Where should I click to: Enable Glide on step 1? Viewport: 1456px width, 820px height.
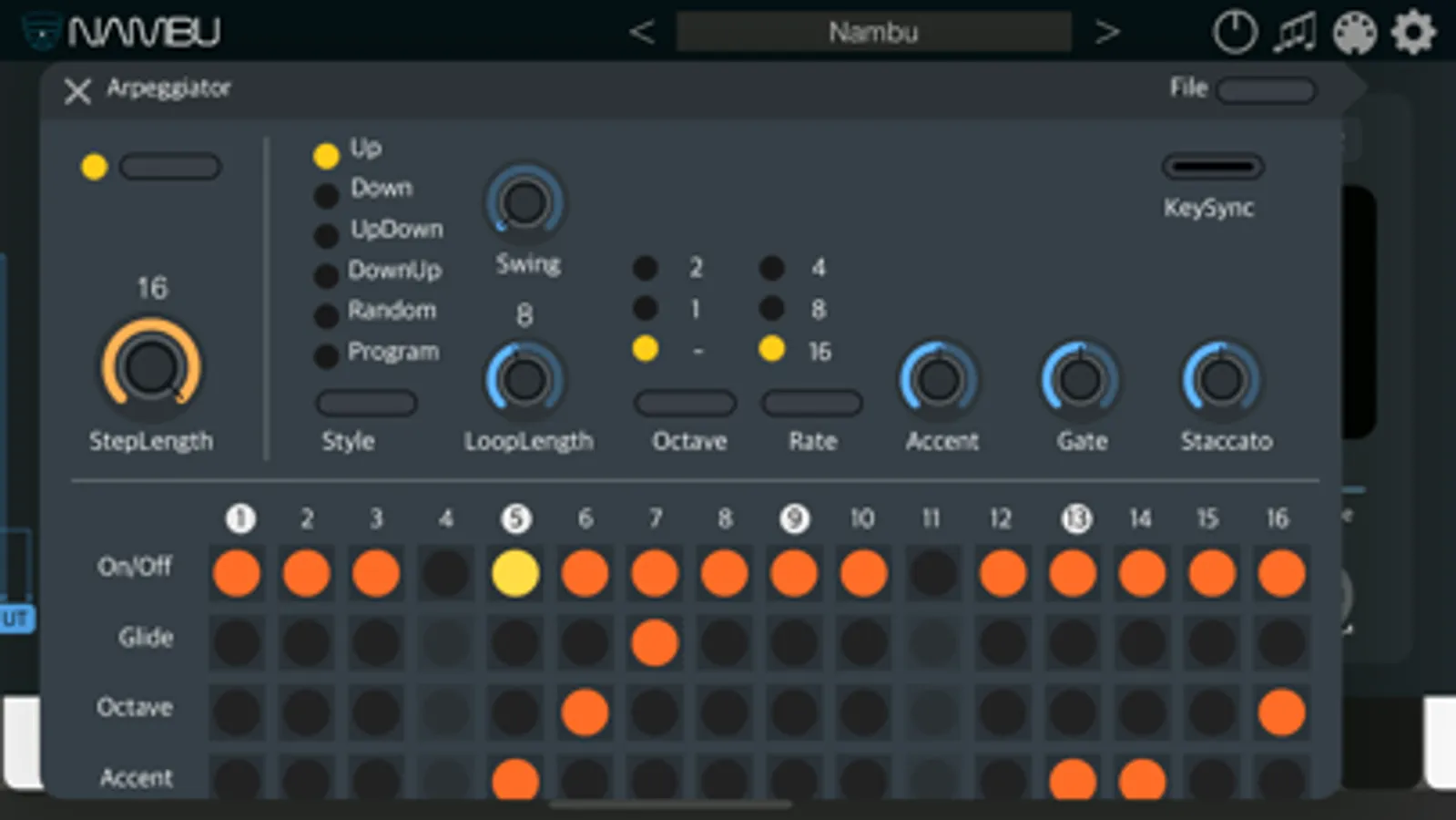(x=237, y=642)
